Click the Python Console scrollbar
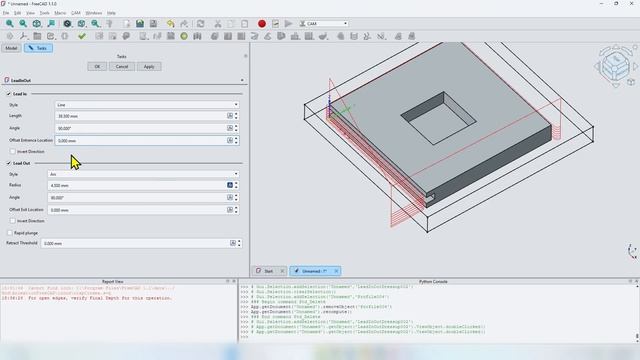The image size is (640, 360). point(637,313)
